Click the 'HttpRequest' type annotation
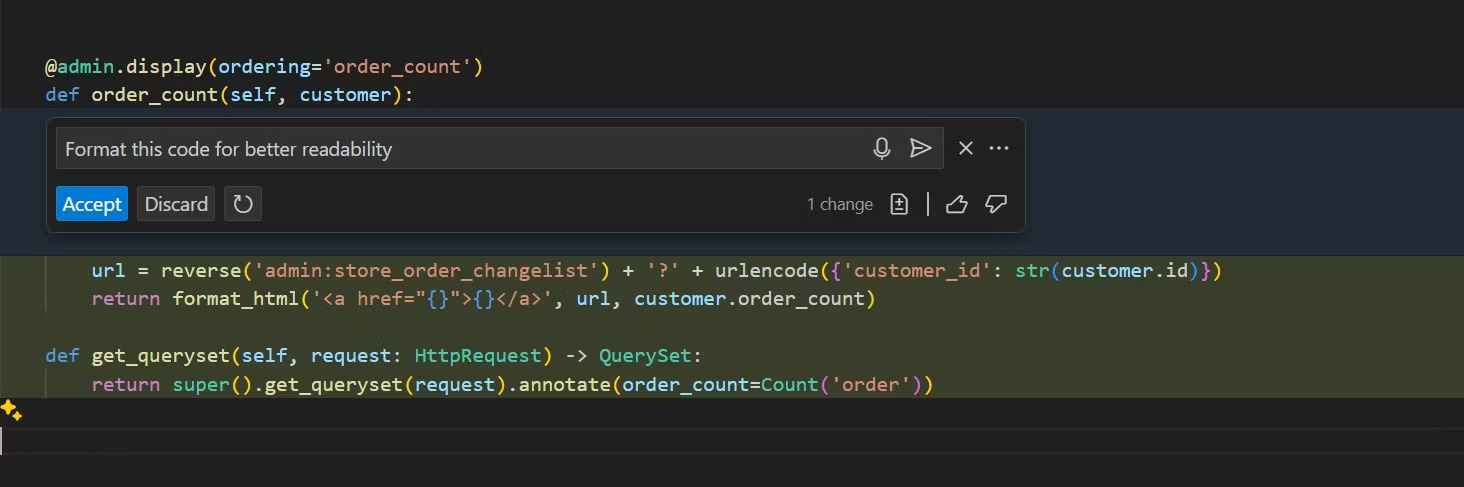 pyautogui.click(x=477, y=356)
